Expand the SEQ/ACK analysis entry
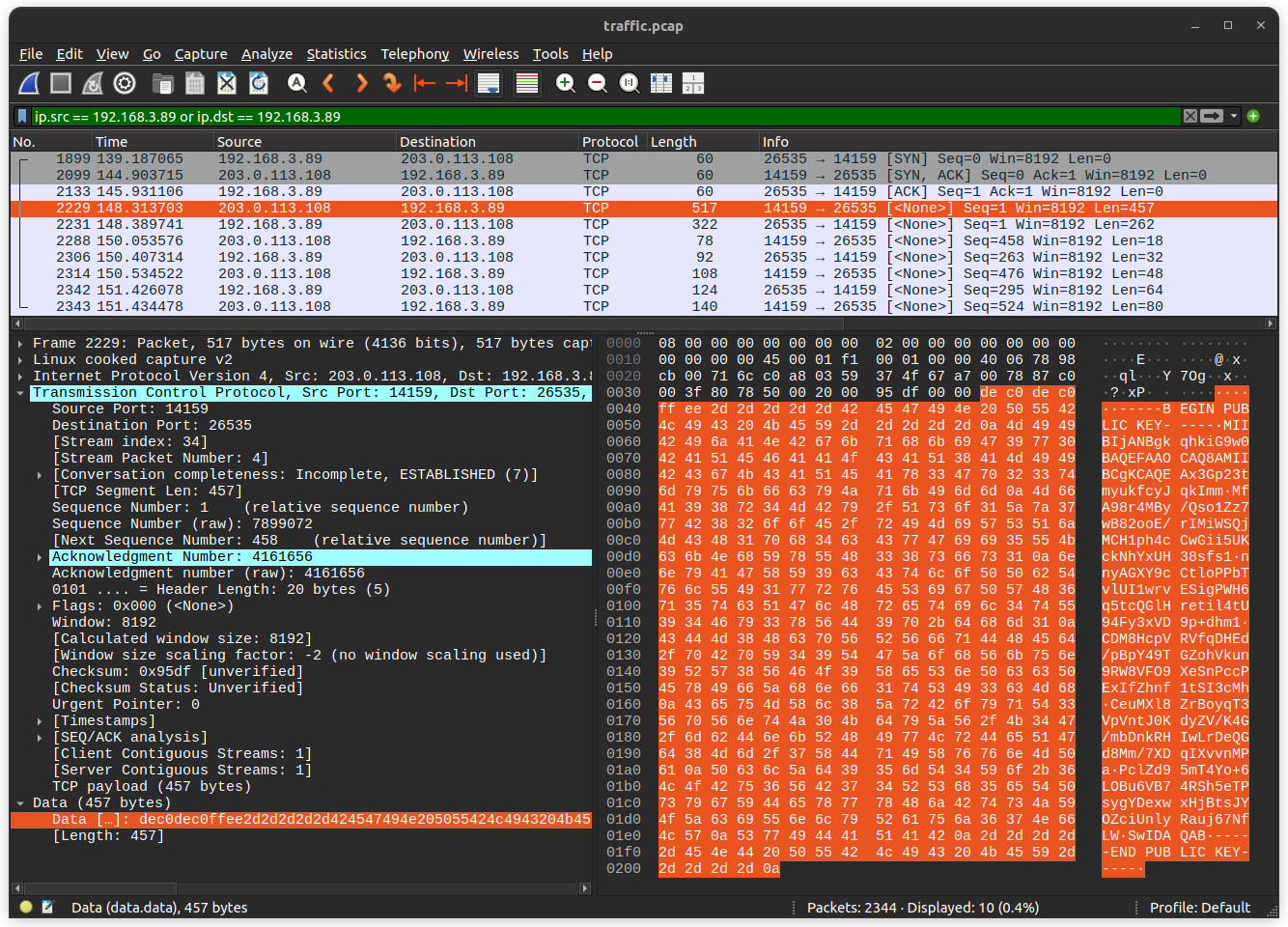The height and width of the screenshot is (927, 1288). [x=39, y=737]
